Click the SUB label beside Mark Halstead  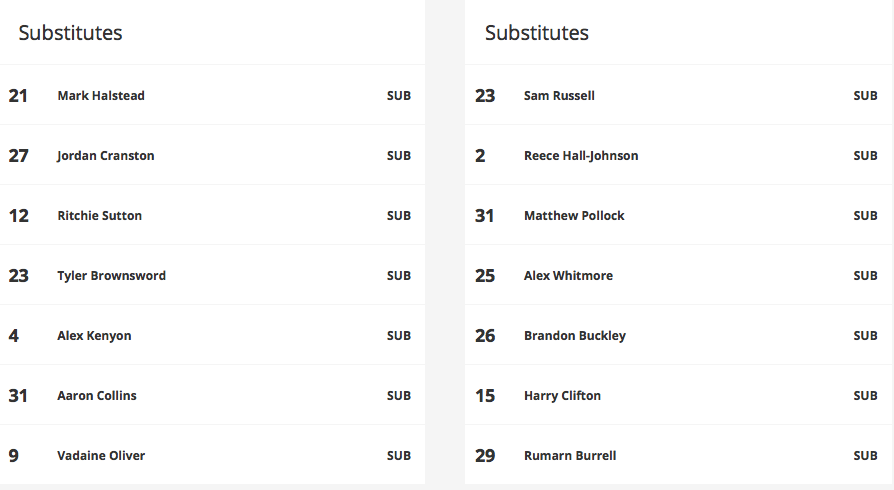399,95
